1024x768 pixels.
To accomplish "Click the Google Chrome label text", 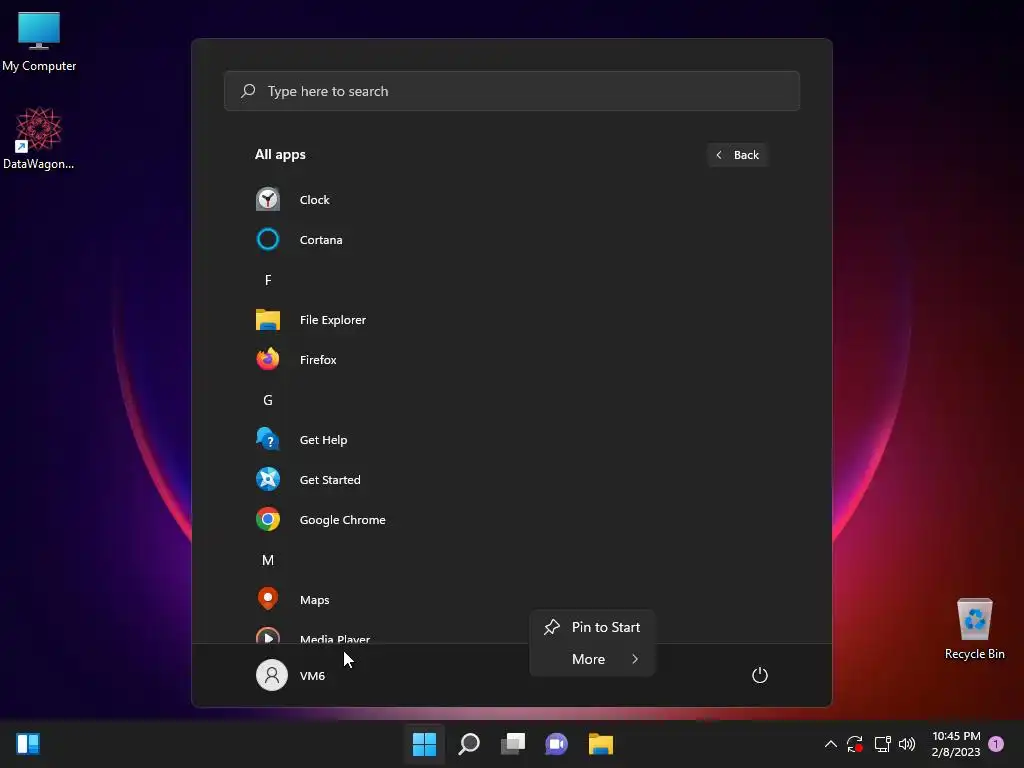I will click(x=342, y=520).
